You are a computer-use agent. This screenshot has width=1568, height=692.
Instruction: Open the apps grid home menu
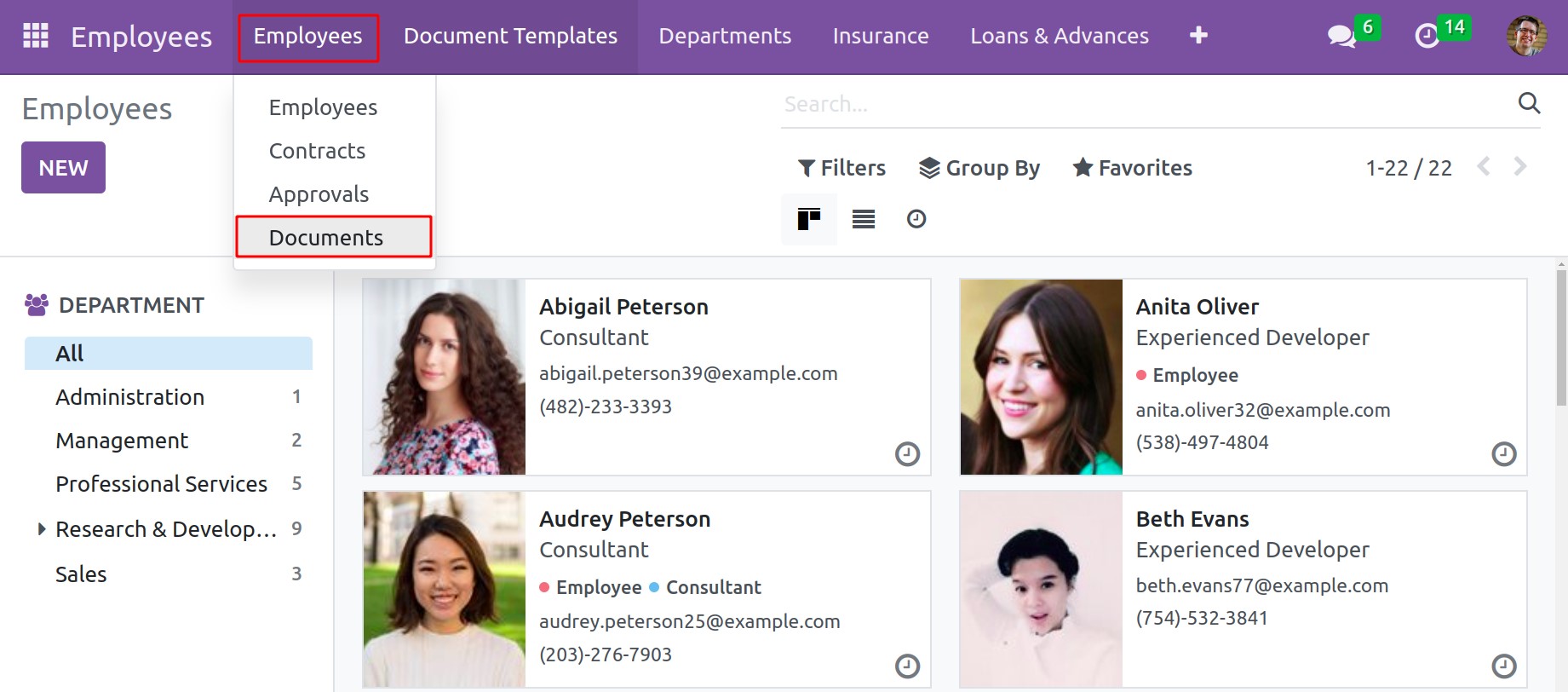pos(35,36)
